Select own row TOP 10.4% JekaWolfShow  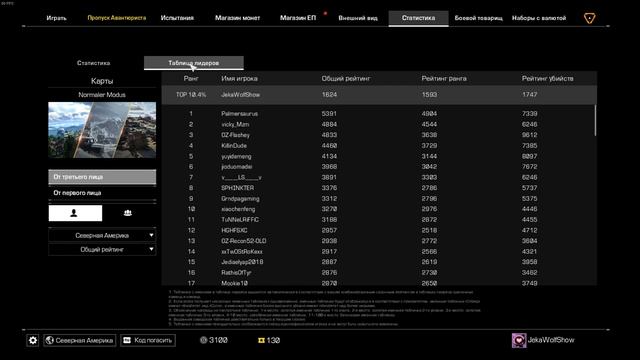pyautogui.click(x=379, y=95)
